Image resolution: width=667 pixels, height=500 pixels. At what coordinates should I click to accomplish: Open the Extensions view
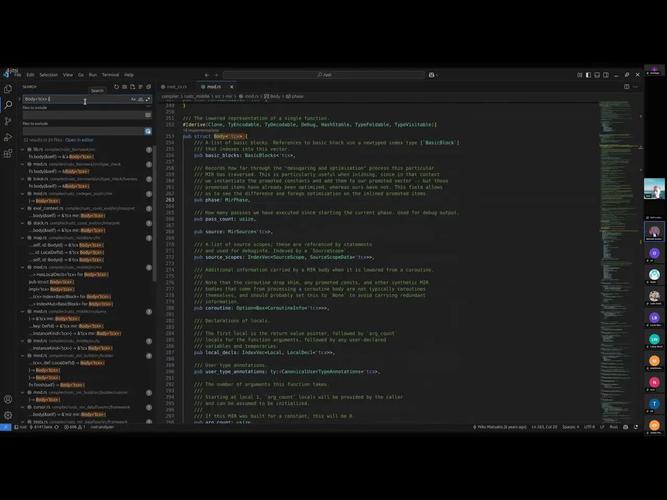click(8, 153)
